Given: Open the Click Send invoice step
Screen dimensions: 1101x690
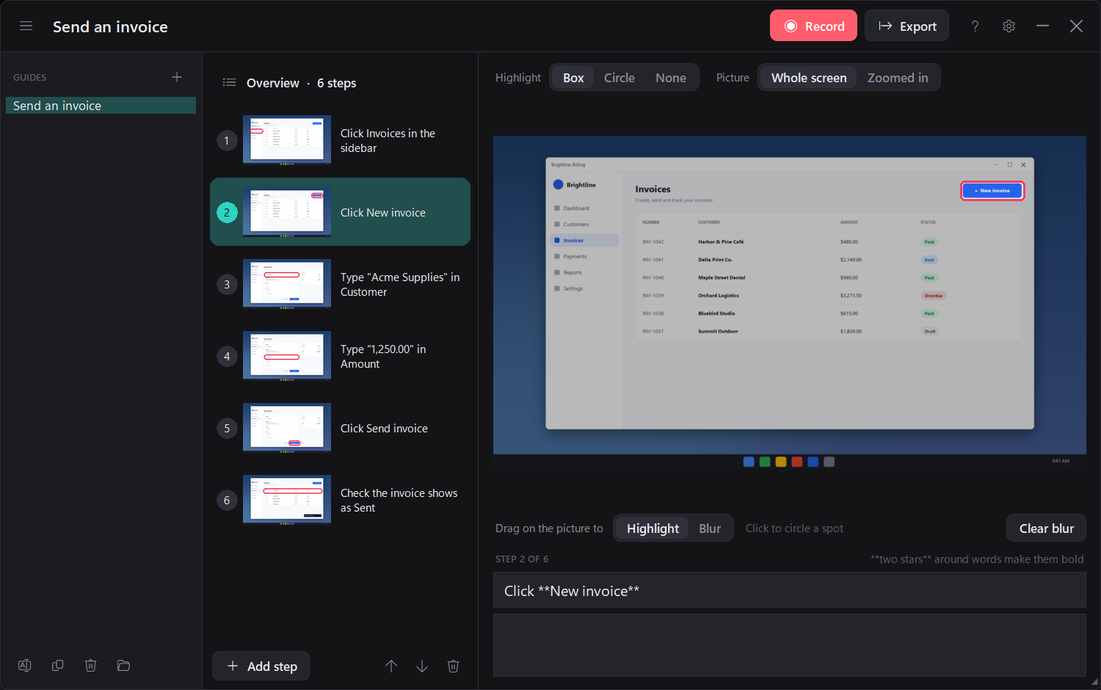Looking at the screenshot, I should [x=341, y=428].
